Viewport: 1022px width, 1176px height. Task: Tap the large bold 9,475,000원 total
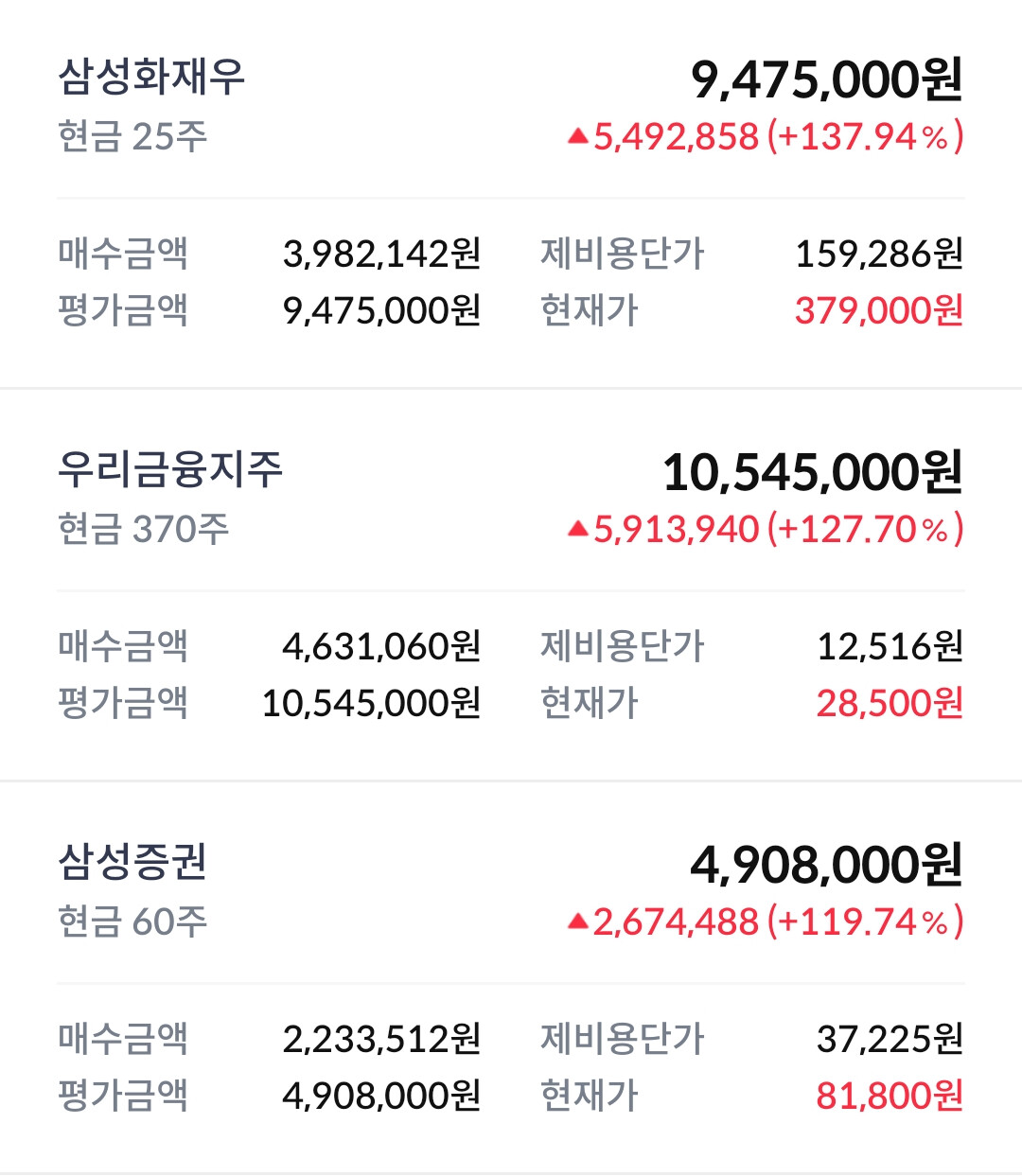tap(826, 79)
